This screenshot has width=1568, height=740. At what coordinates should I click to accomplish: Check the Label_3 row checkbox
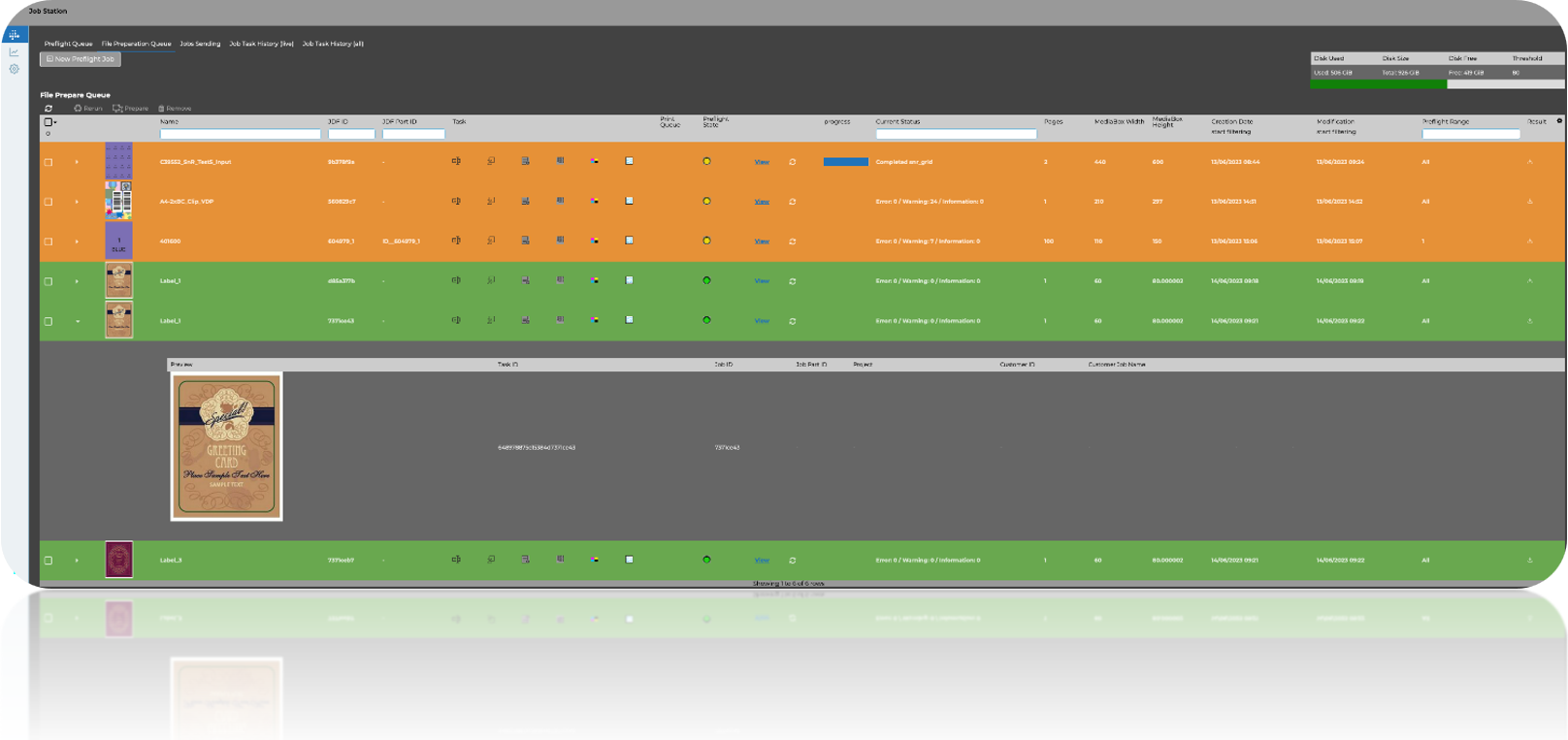49,561
